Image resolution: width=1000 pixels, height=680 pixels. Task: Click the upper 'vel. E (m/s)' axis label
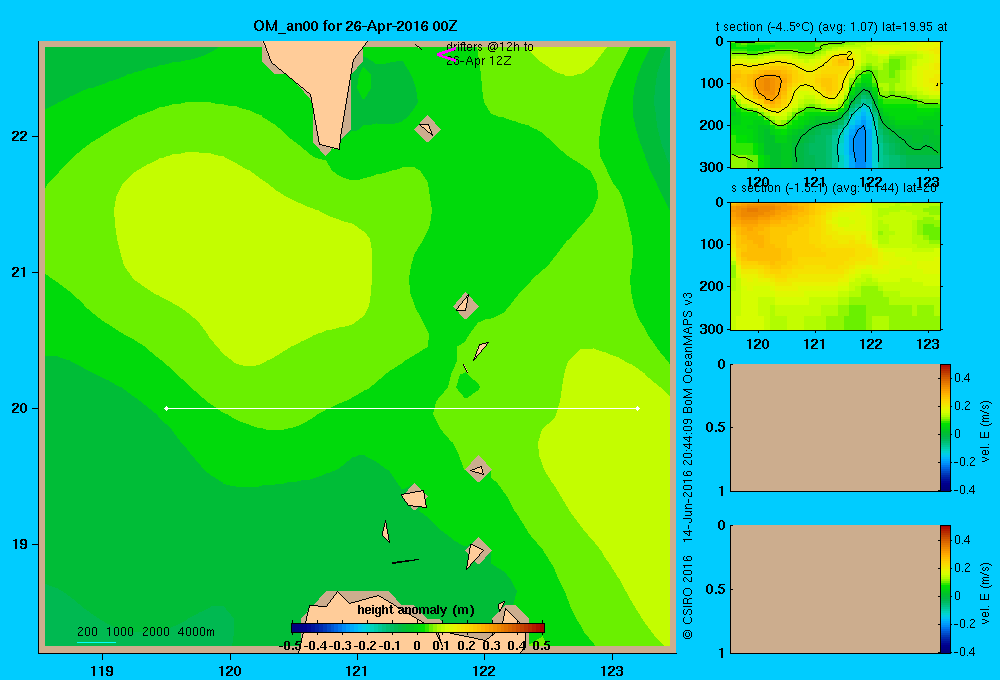pos(986,431)
